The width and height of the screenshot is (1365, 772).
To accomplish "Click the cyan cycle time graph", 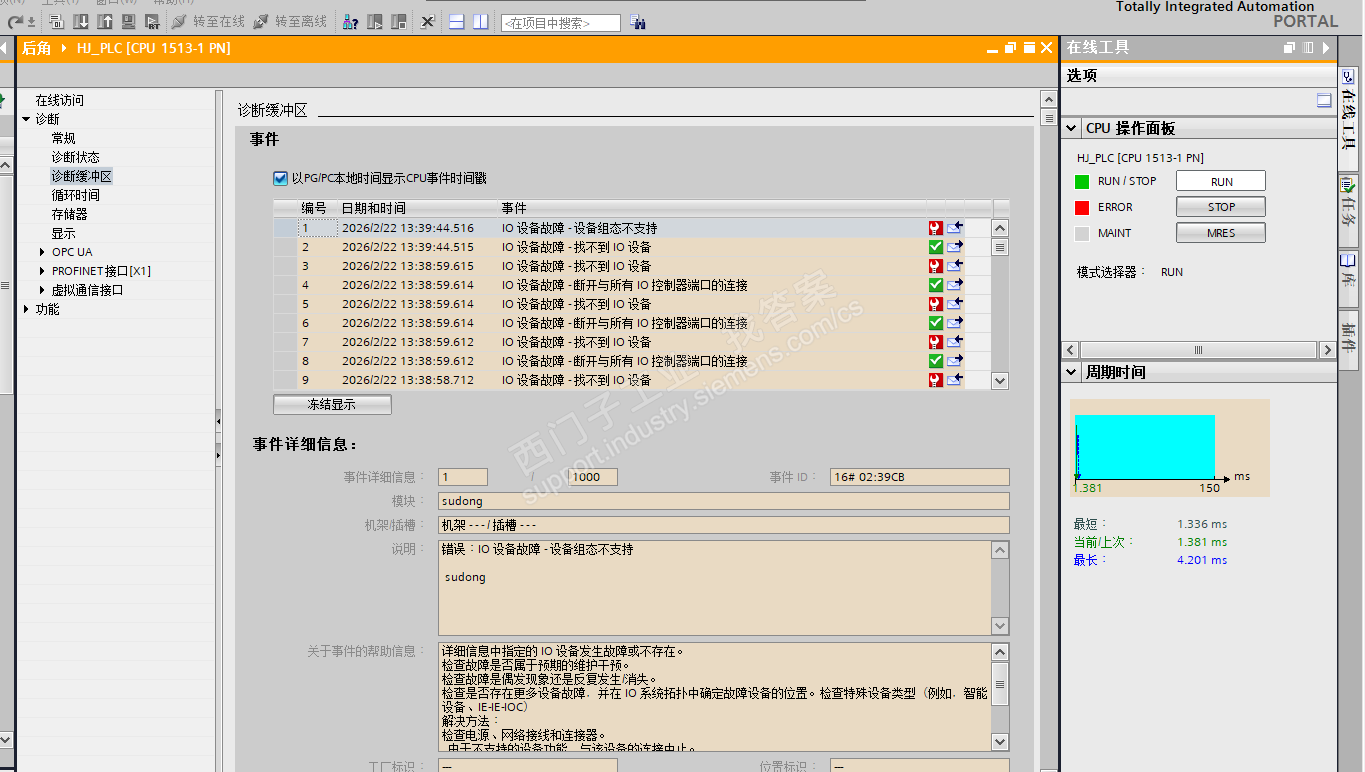I will (1146, 447).
